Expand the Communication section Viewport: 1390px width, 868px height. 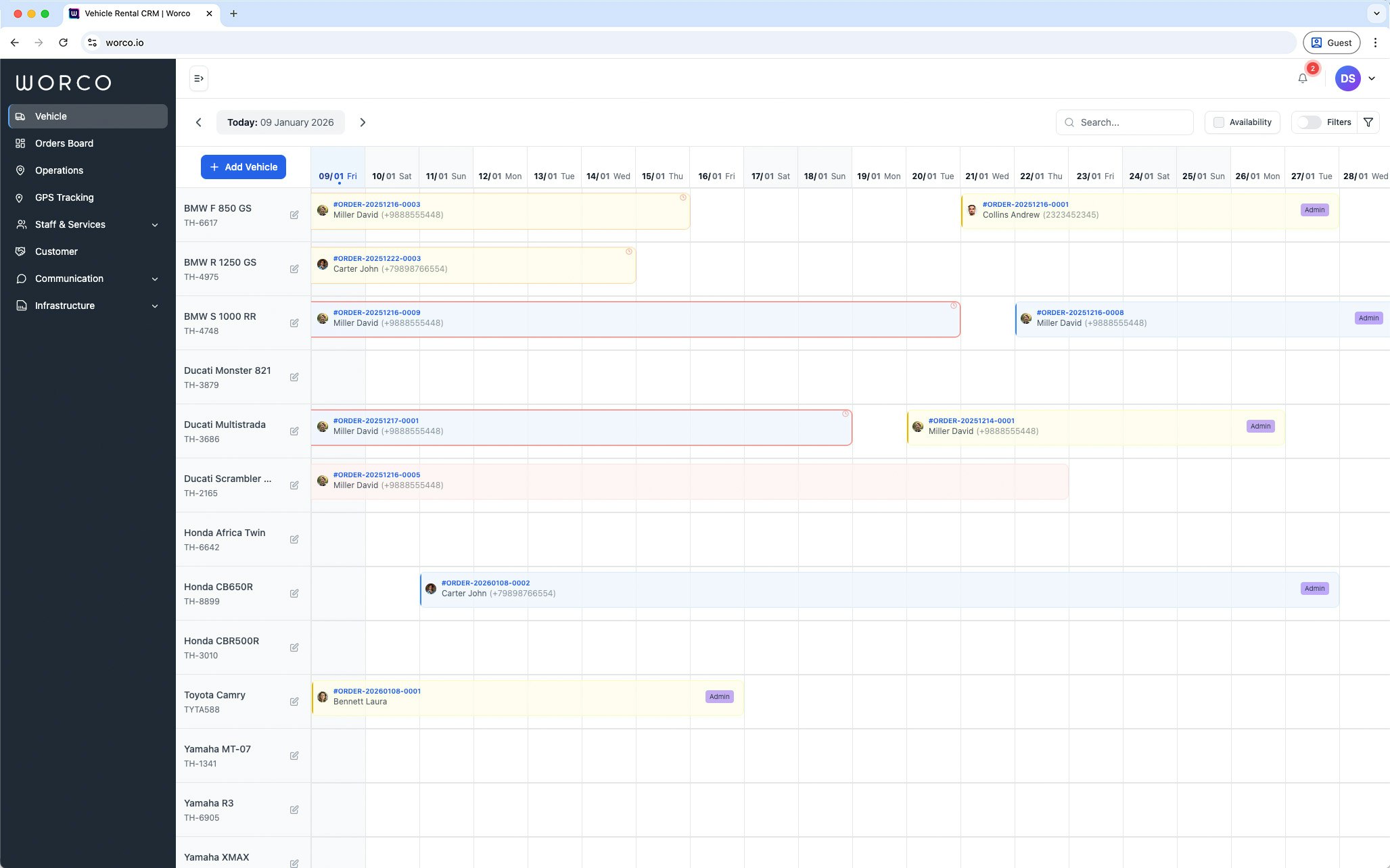coord(68,278)
